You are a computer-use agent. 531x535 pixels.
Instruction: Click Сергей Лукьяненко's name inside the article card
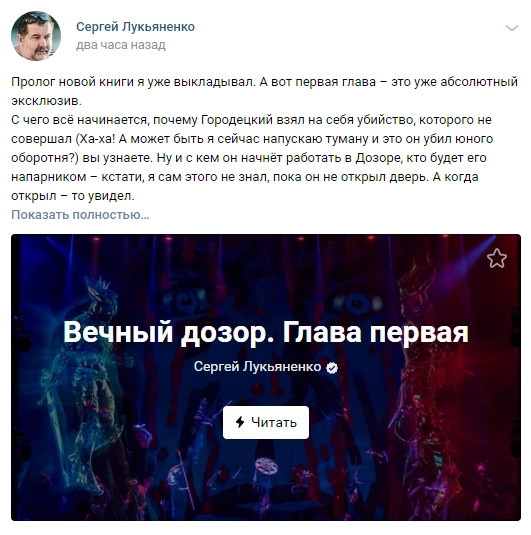pos(257,367)
